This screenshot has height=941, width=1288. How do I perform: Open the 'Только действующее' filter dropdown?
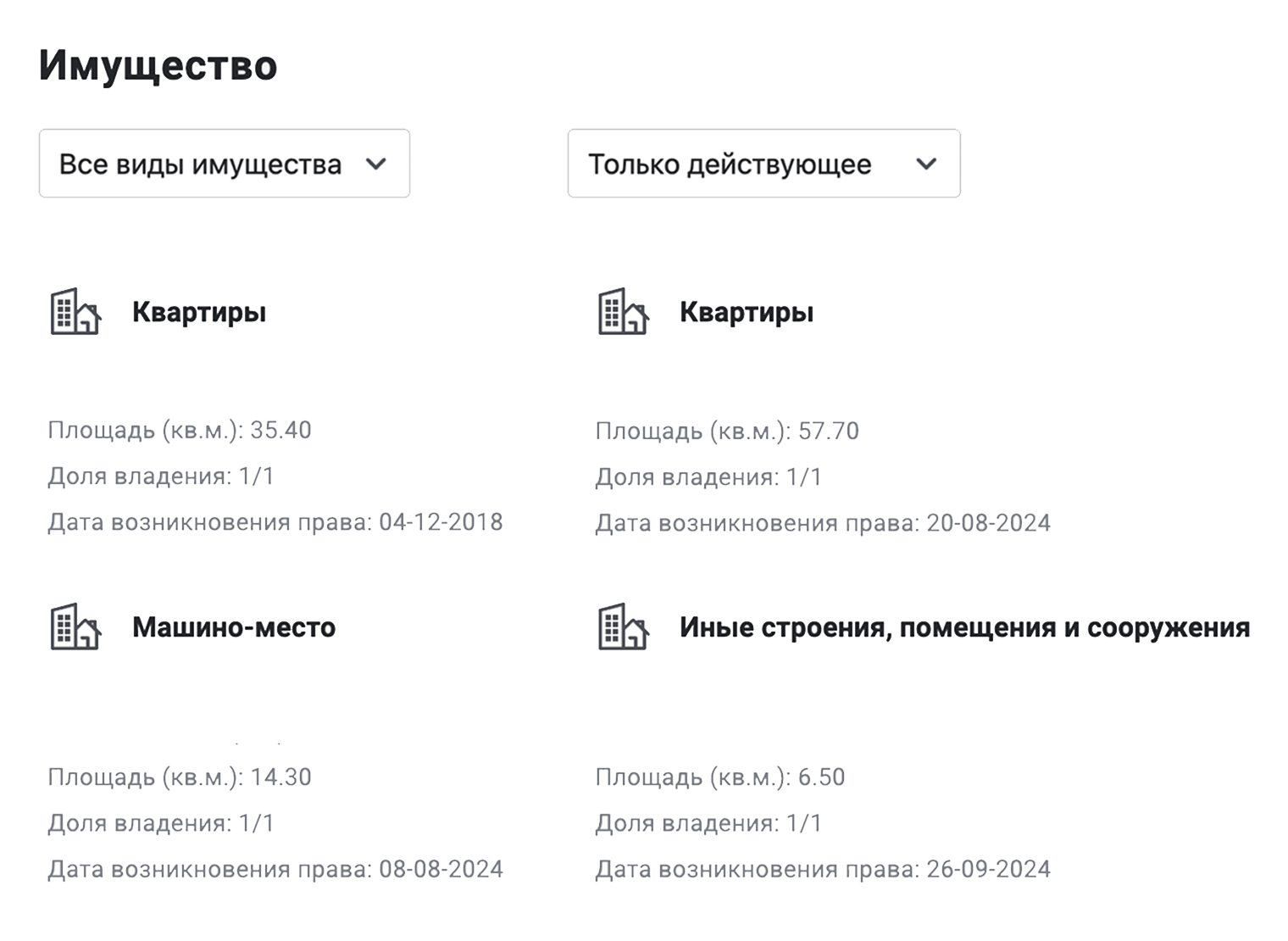point(763,164)
